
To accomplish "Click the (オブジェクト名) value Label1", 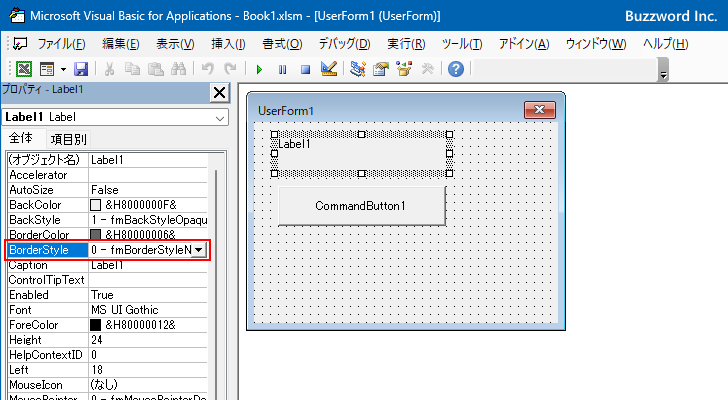I will click(x=148, y=160).
